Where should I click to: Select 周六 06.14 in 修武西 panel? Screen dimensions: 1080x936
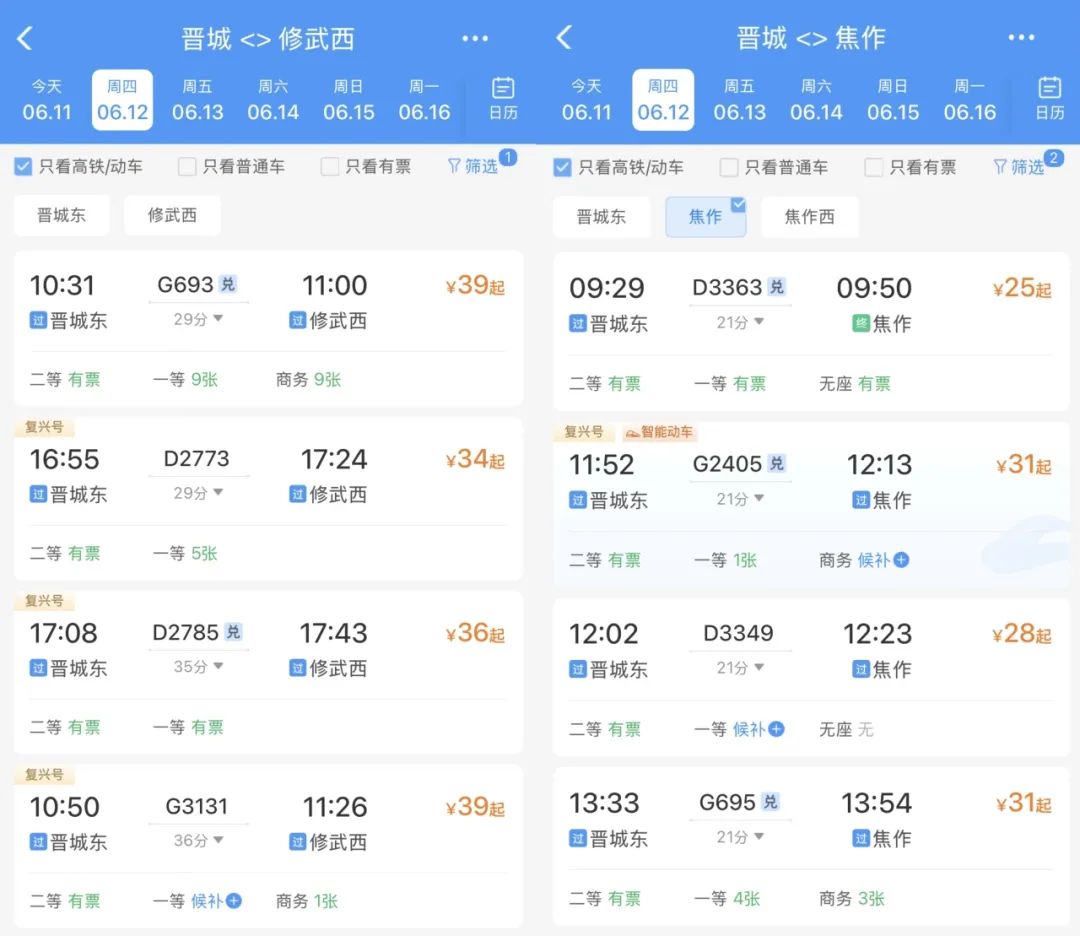[273, 100]
